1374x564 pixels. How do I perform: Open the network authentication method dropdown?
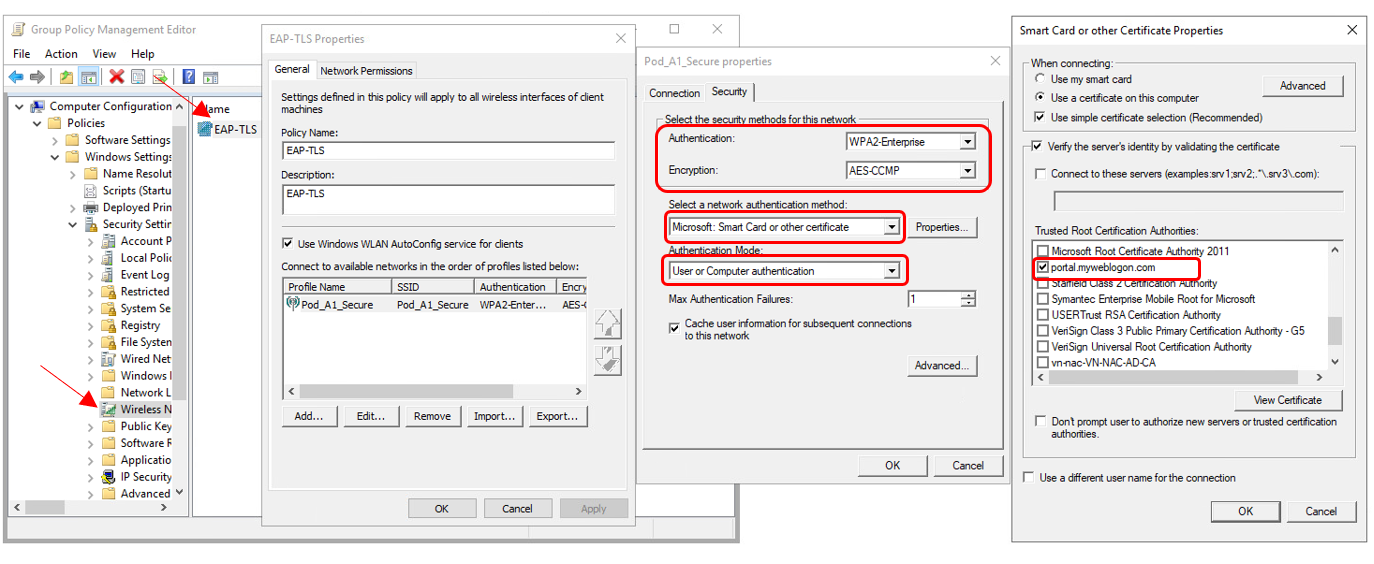click(891, 227)
